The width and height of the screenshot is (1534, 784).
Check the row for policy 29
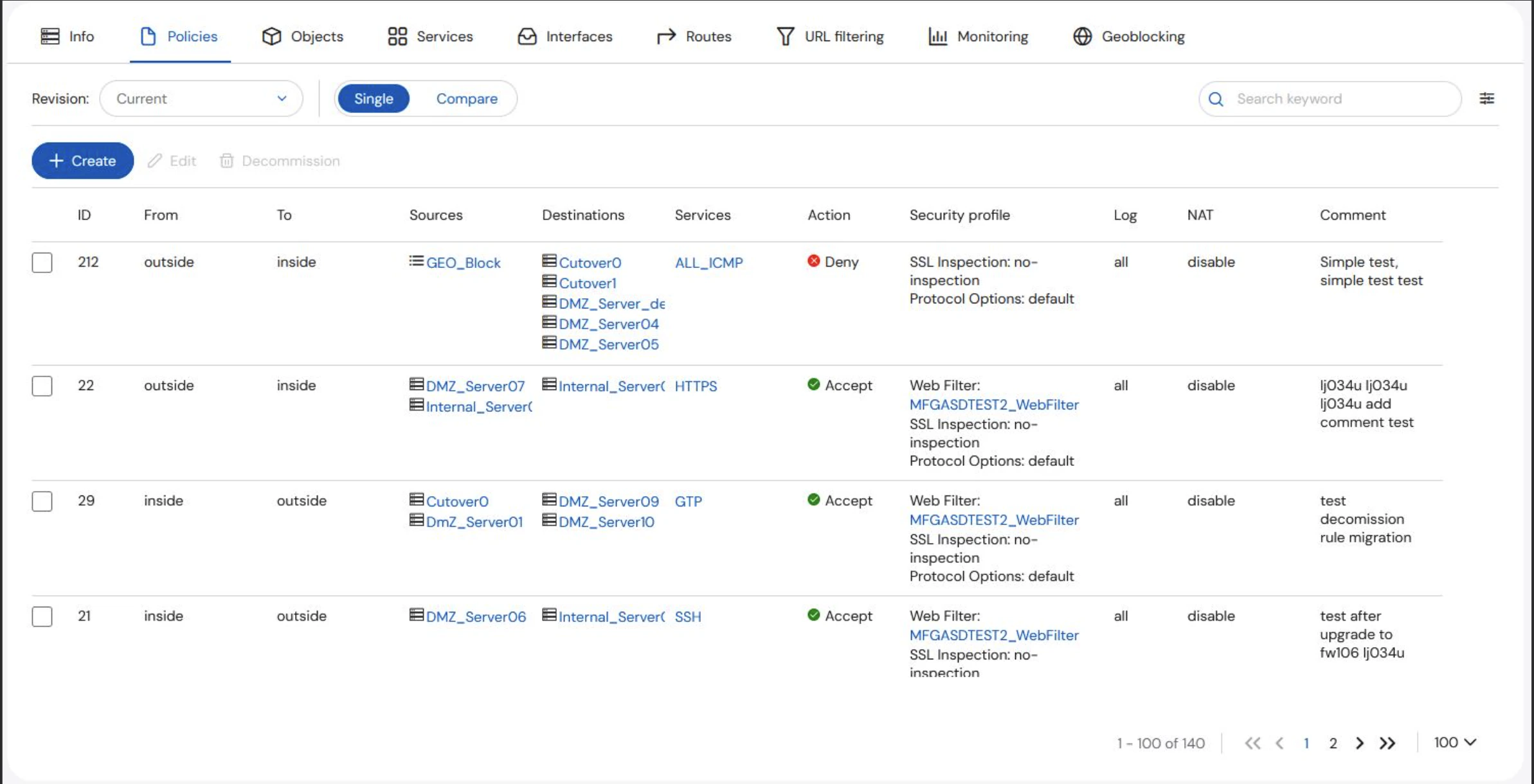click(x=42, y=501)
